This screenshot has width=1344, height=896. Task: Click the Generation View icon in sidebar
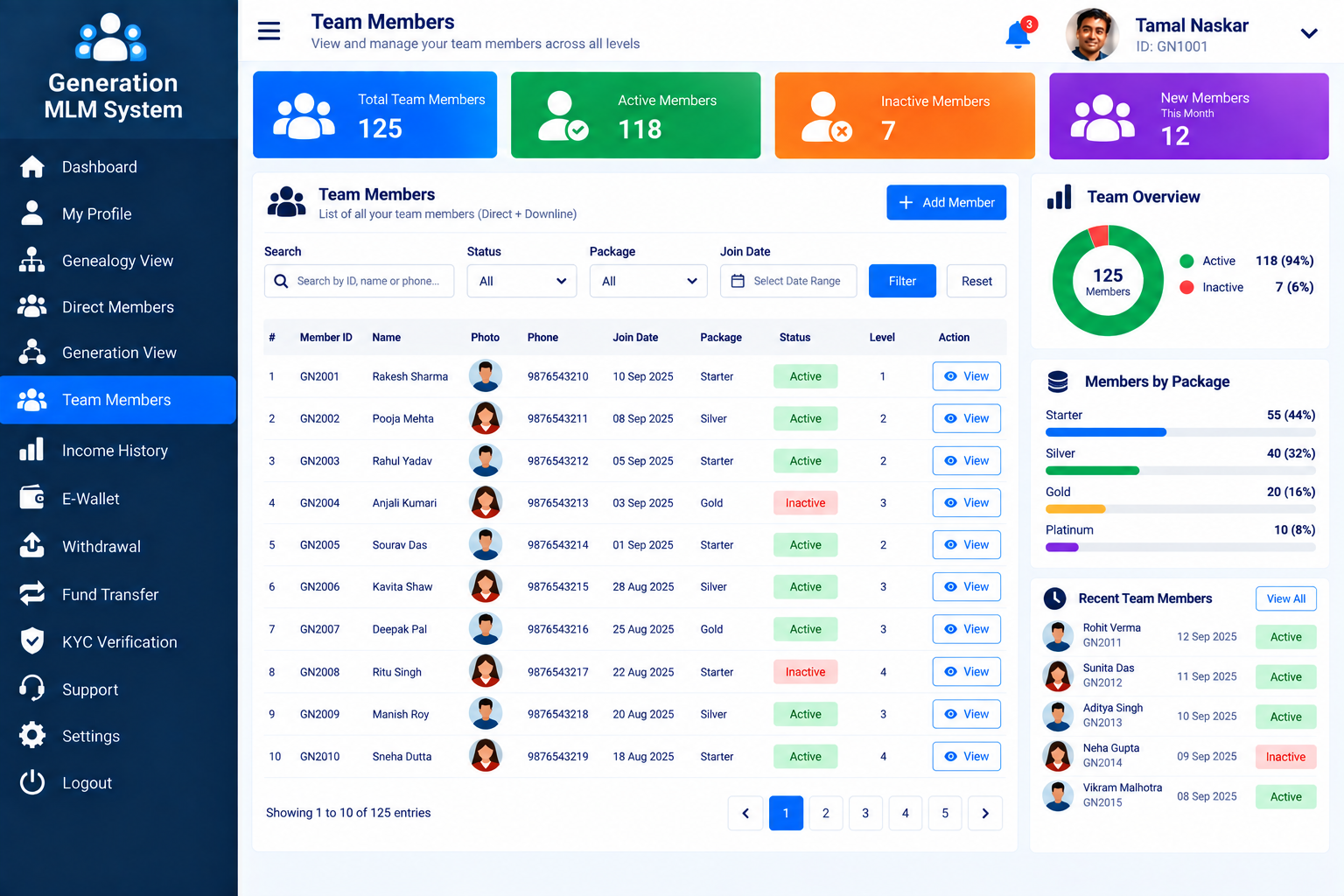pyautogui.click(x=32, y=352)
